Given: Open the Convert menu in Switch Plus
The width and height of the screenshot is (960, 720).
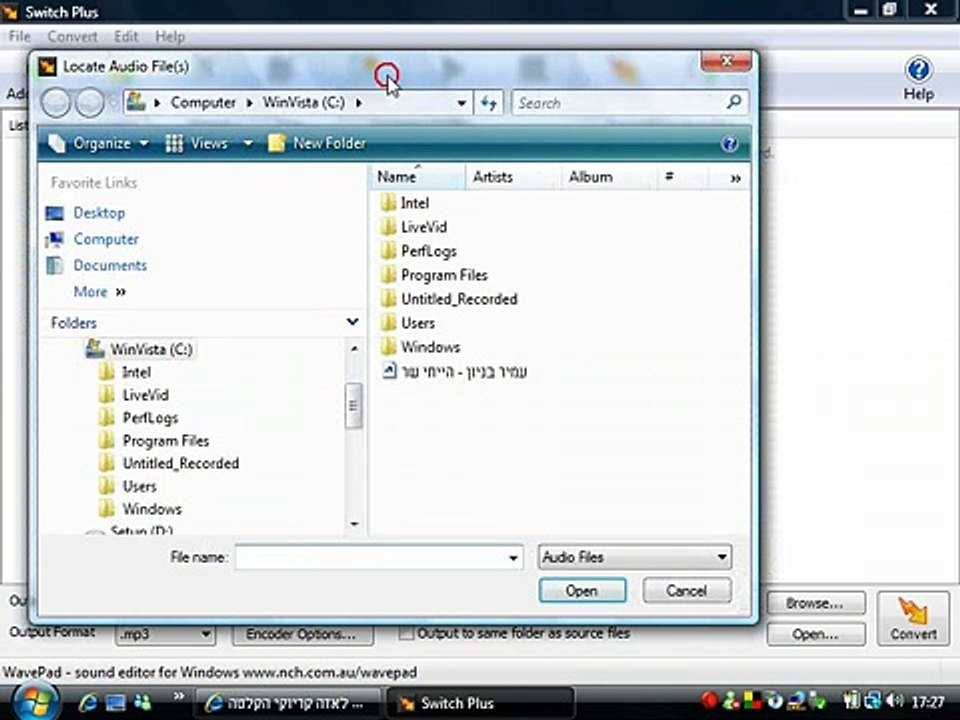Looking at the screenshot, I should [x=72, y=37].
